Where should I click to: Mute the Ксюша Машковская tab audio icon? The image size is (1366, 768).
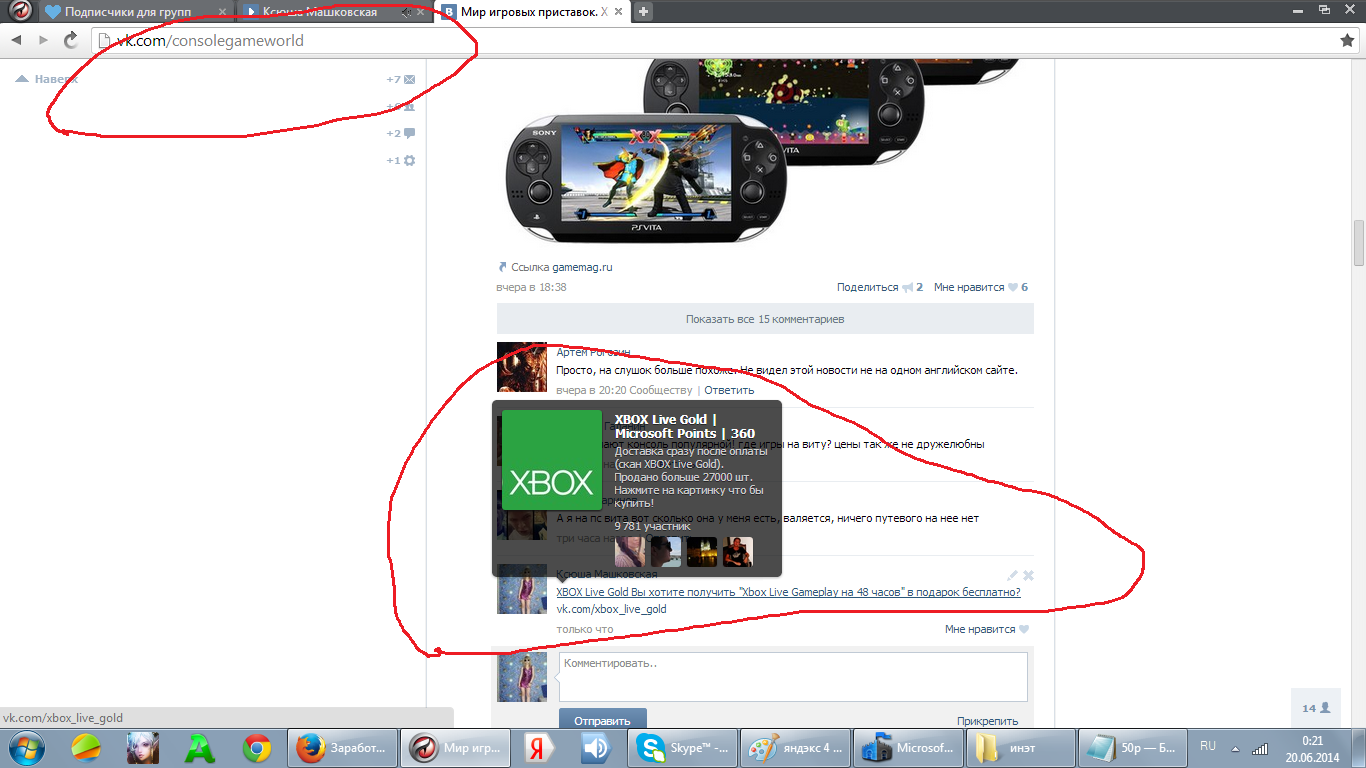click(406, 13)
